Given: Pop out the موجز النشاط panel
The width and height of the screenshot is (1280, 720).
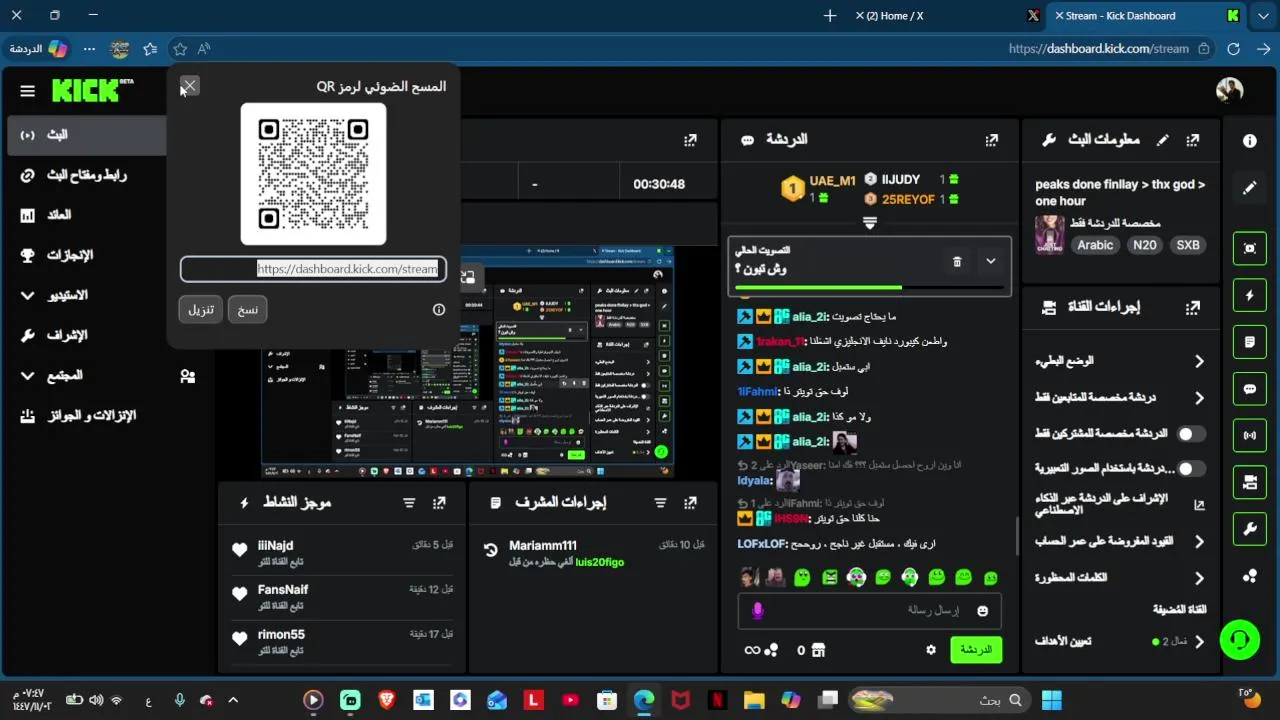Looking at the screenshot, I should tap(439, 503).
